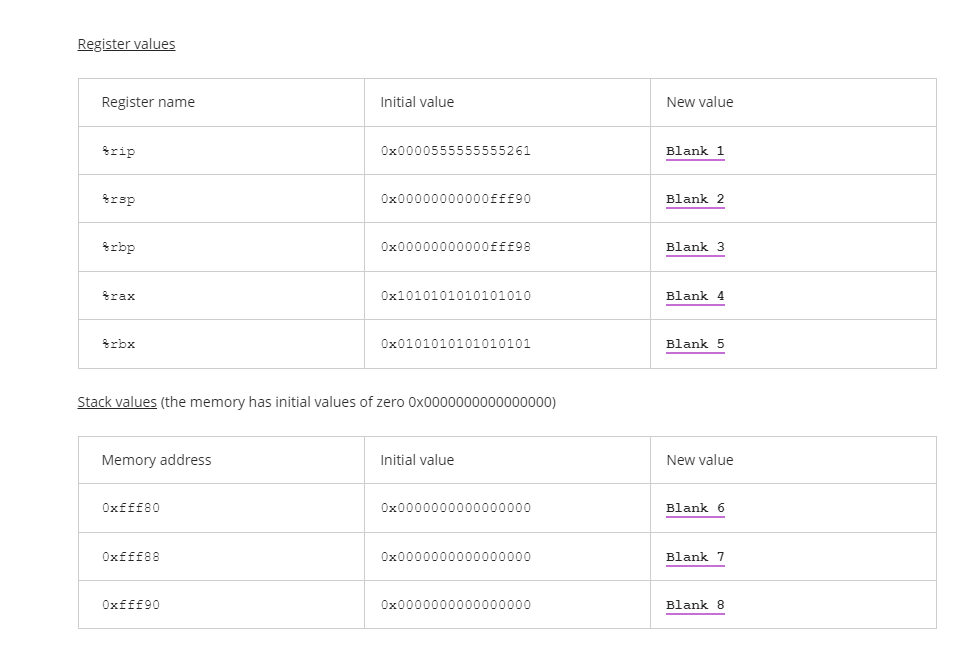963x665 pixels.
Task: Select the initial value 0x0101010101010101
Action: (x=455, y=343)
